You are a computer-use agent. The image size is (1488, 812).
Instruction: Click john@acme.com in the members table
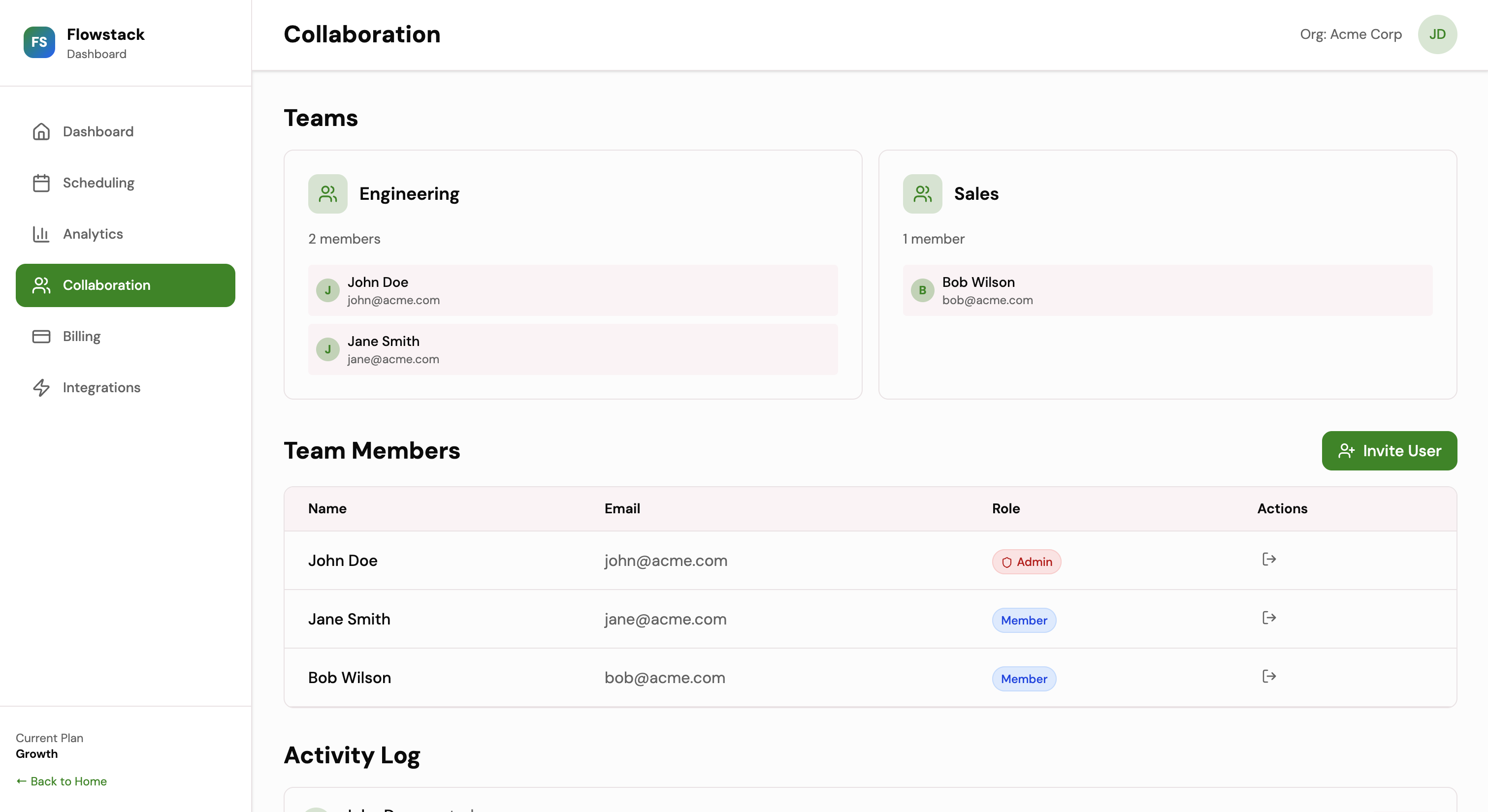tap(665, 561)
